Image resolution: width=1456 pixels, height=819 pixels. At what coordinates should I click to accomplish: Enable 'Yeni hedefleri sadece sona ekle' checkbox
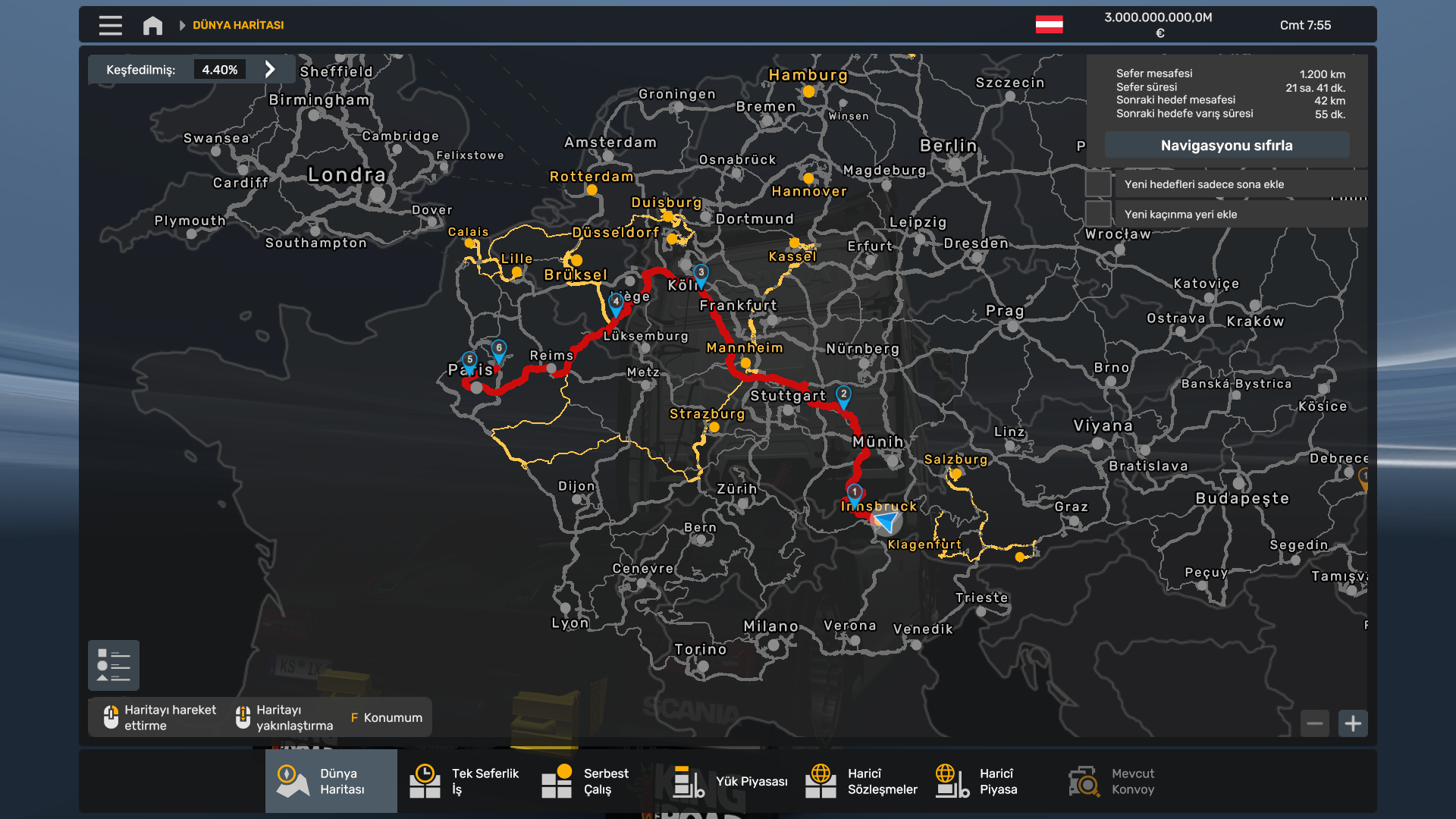click(1098, 184)
